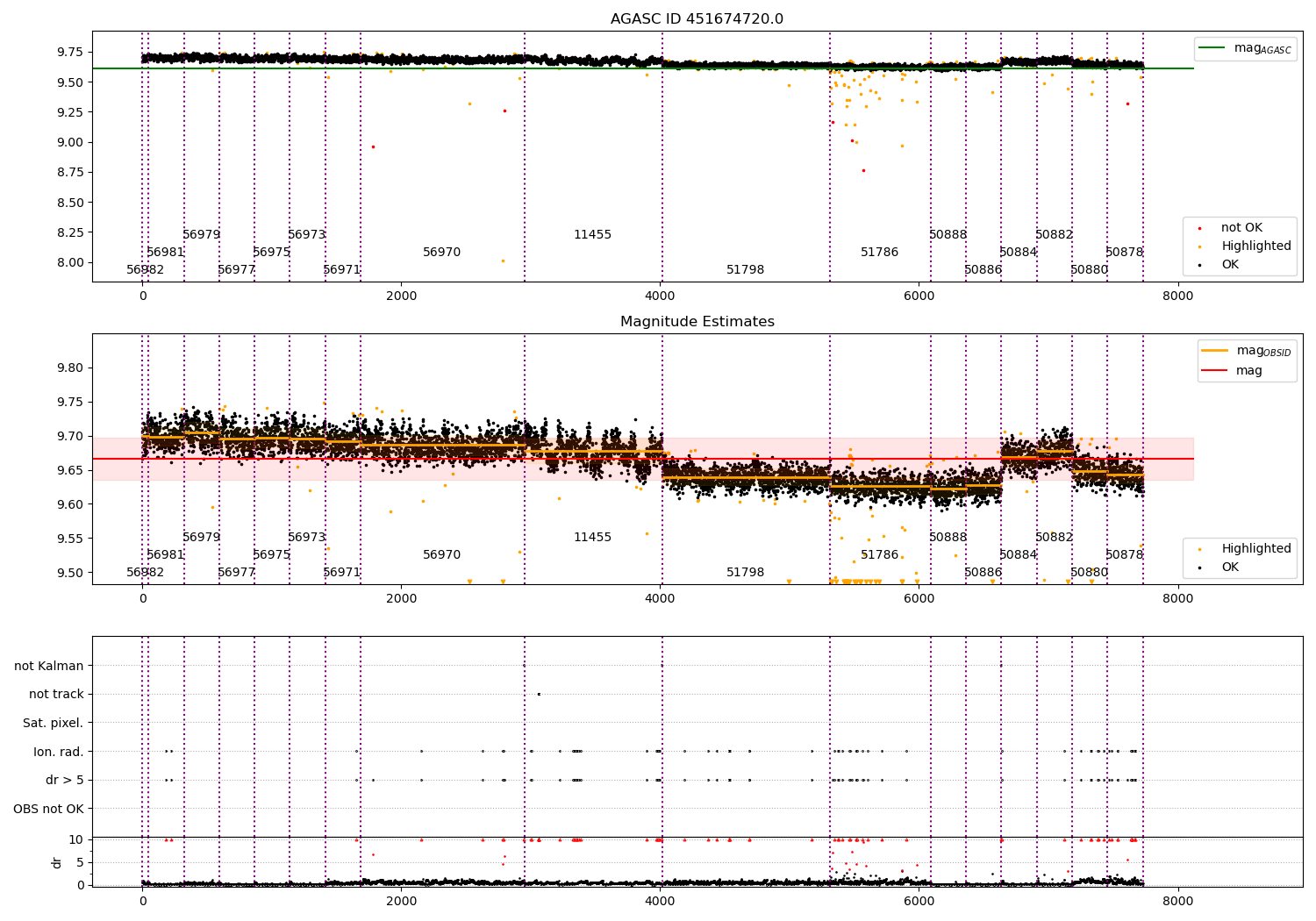Click the 'not track' axis label
Image resolution: width=1316 pixels, height=921 pixels.
(56, 695)
